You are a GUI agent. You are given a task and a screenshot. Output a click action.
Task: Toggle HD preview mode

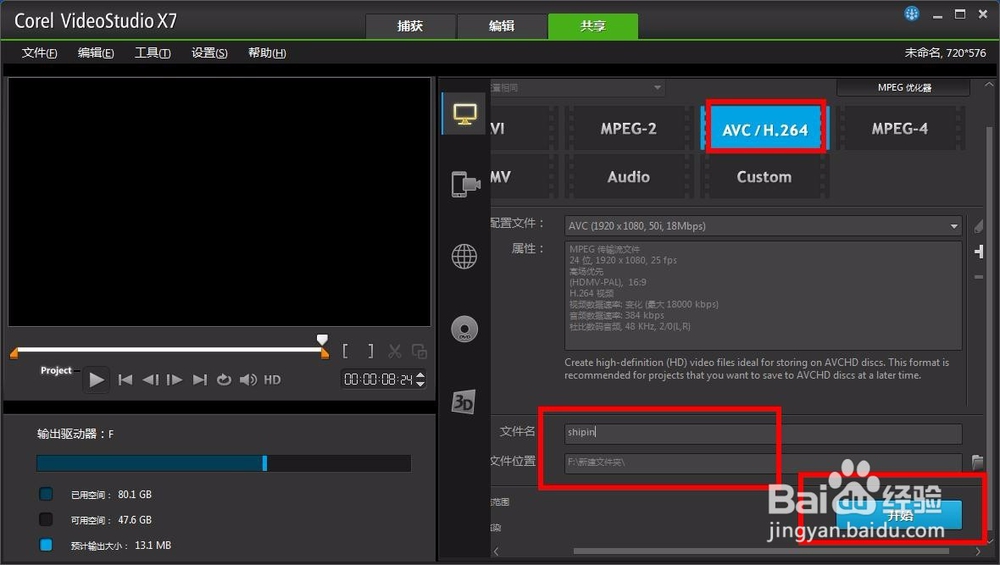click(x=272, y=380)
